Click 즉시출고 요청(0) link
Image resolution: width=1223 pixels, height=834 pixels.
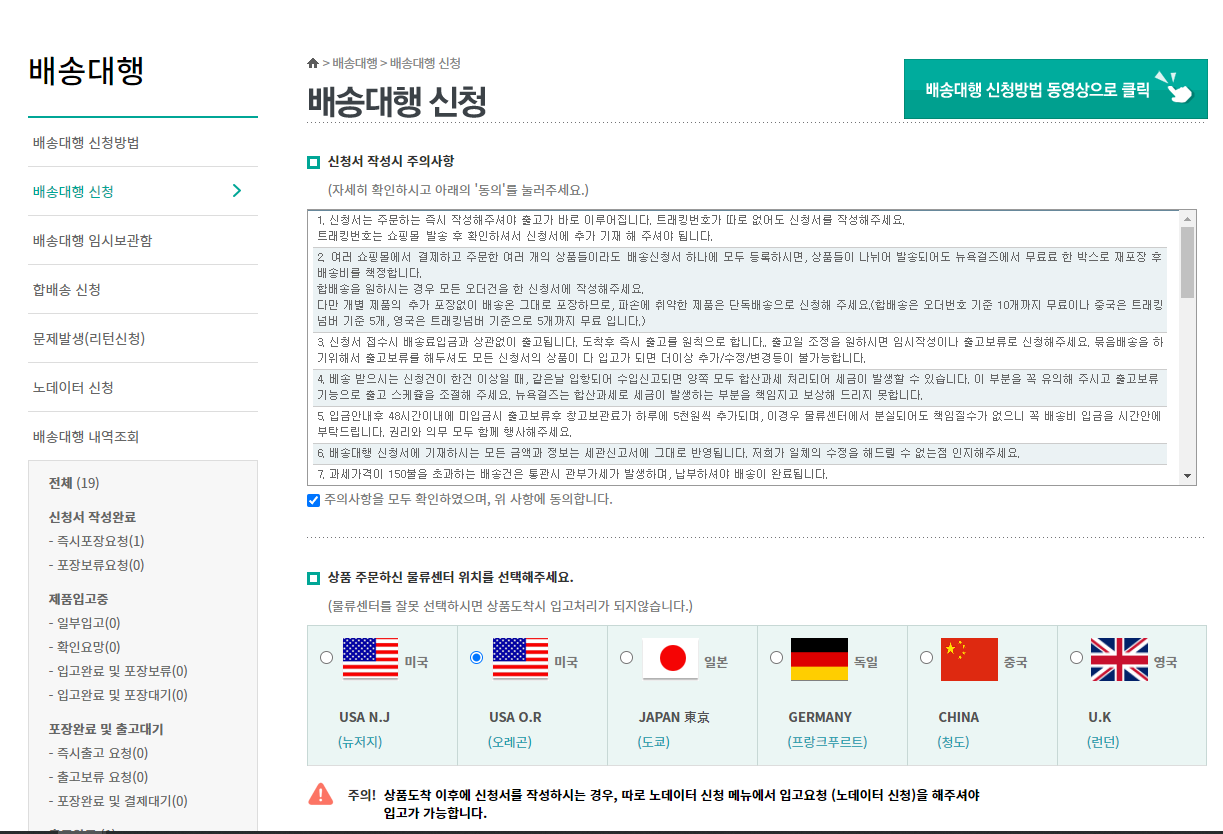click(x=98, y=753)
